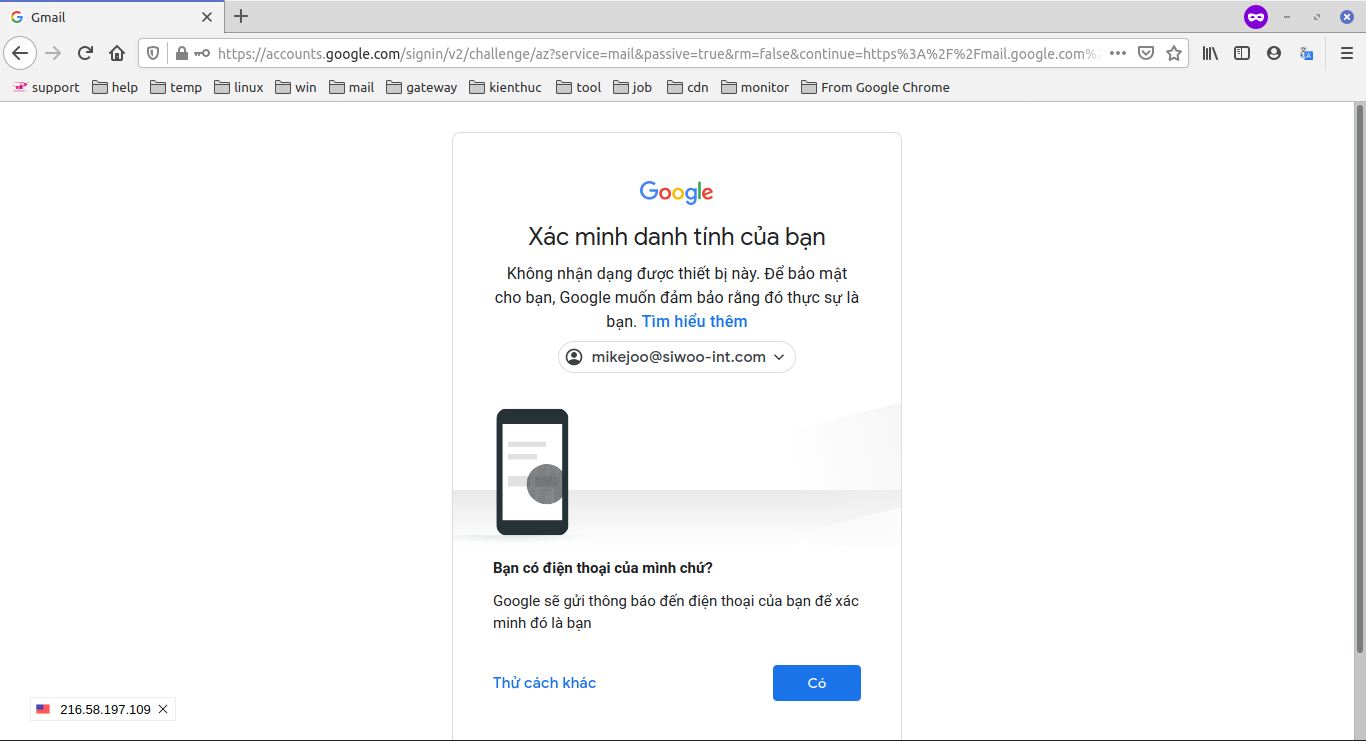Open the browser home page
Screen dimensions: 1366x741
pyautogui.click(x=117, y=53)
